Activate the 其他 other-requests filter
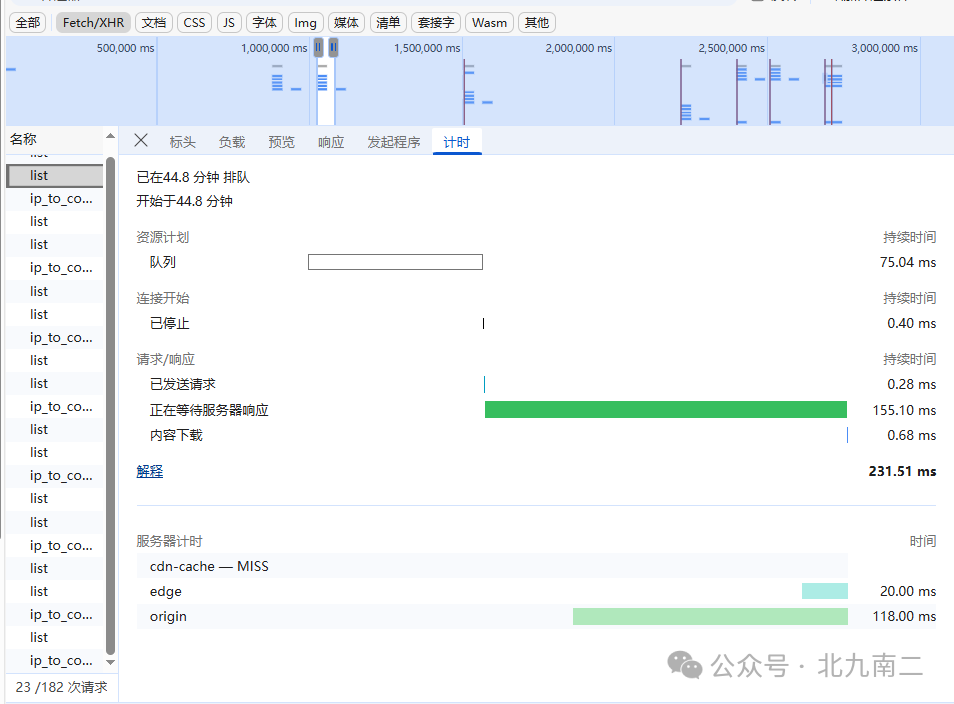The image size is (954, 704). [536, 22]
